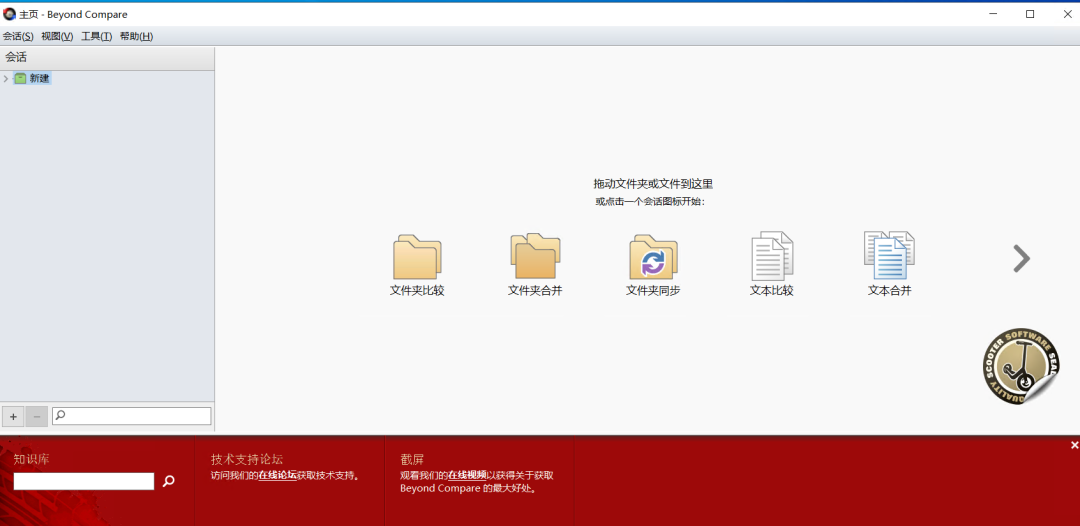Open the 文件夹合并 session icon
Viewport: 1080px width, 526px height.
tap(535, 265)
